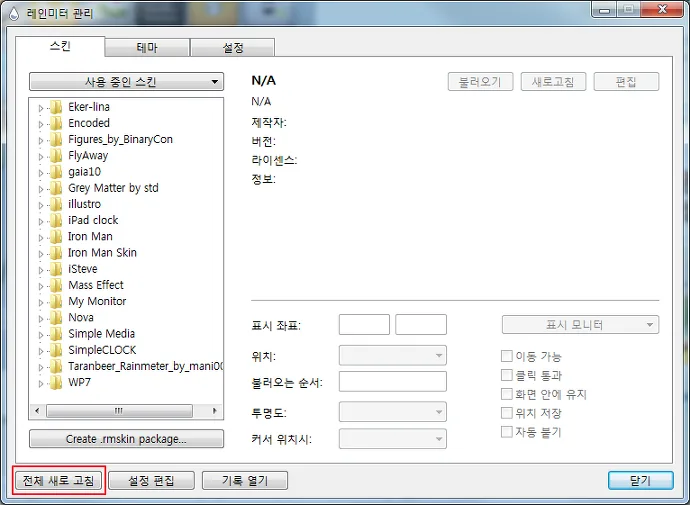Click the 닫기 button
690x505 pixels.
[x=641, y=480]
